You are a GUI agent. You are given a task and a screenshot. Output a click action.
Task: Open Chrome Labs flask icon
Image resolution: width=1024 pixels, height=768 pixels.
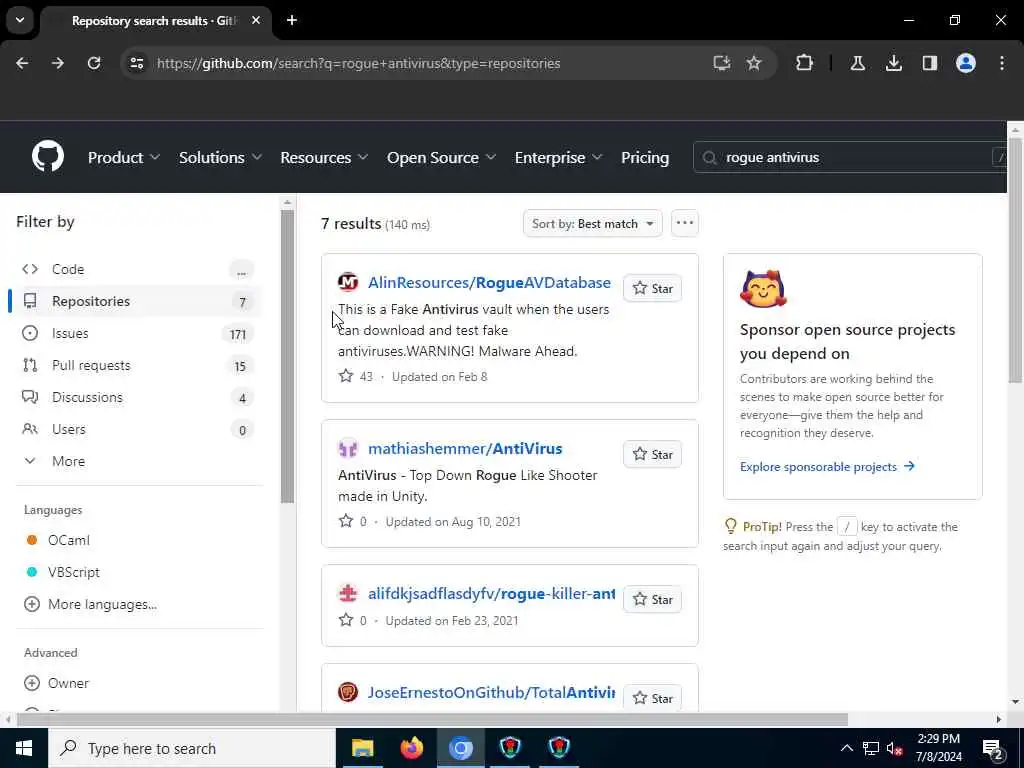point(857,63)
